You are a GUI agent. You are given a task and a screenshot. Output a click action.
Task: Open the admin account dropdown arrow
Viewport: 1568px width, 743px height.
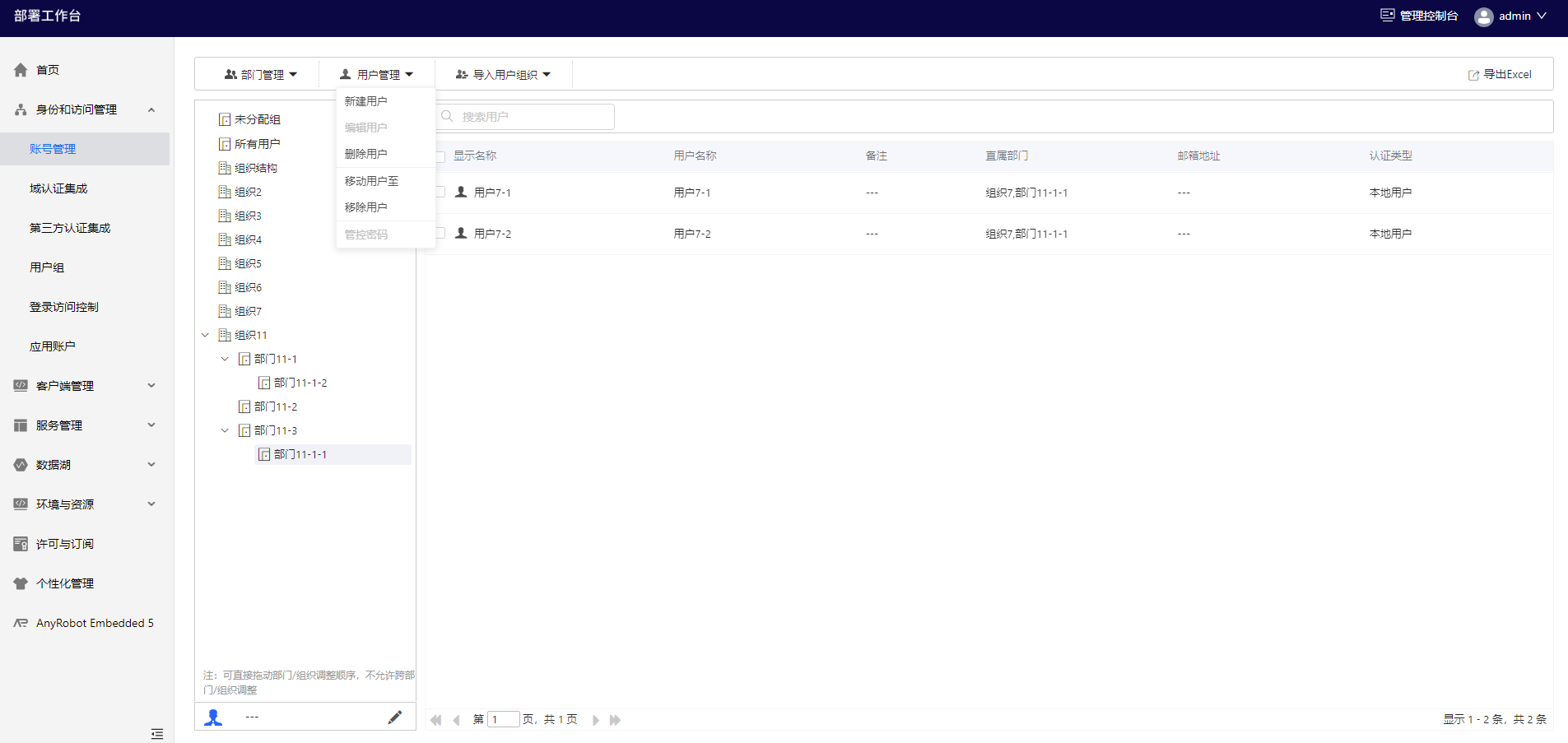1542,16
